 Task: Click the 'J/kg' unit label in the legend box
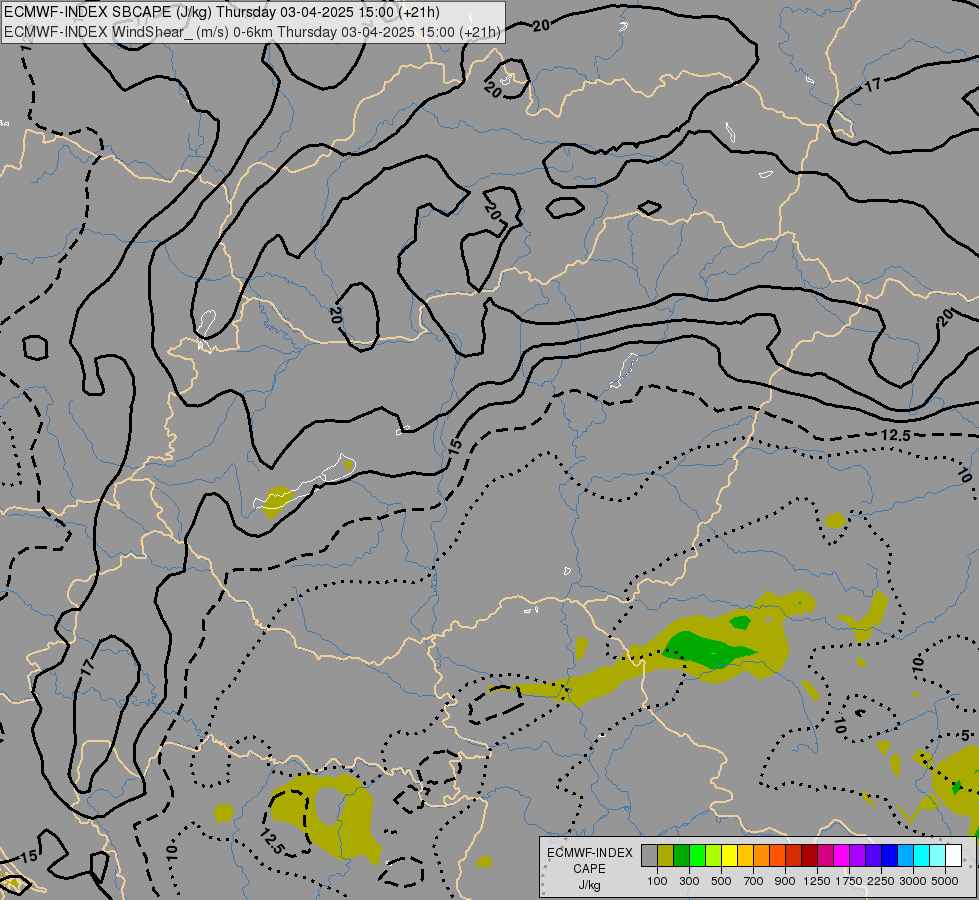tap(589, 886)
